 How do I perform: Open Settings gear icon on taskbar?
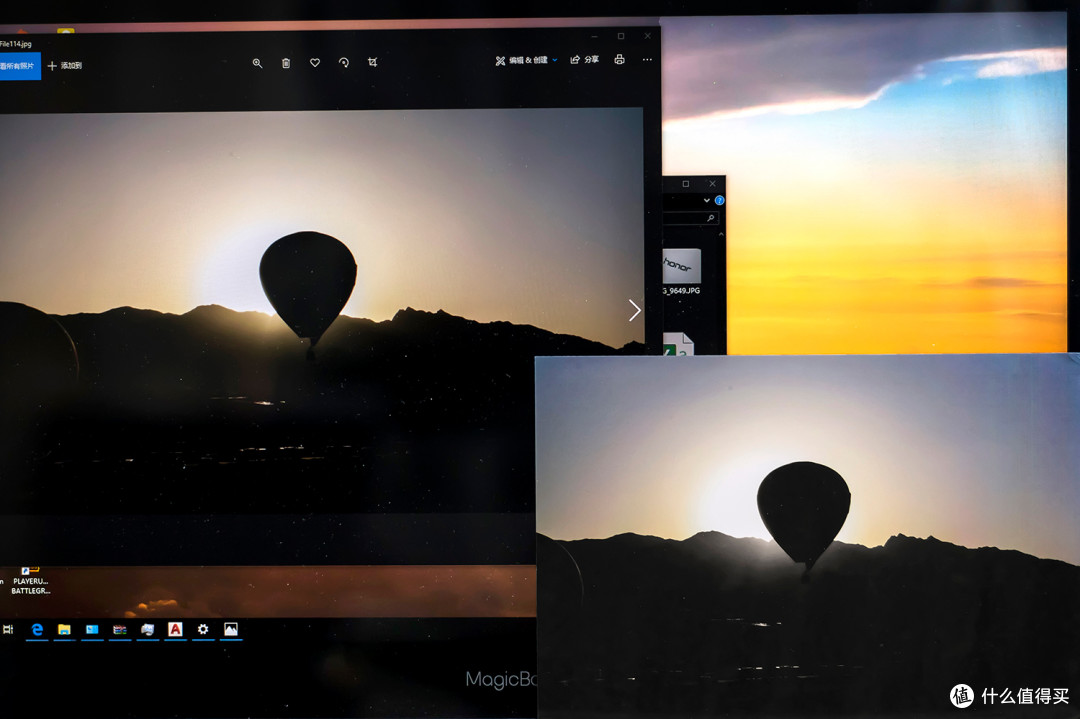point(202,629)
